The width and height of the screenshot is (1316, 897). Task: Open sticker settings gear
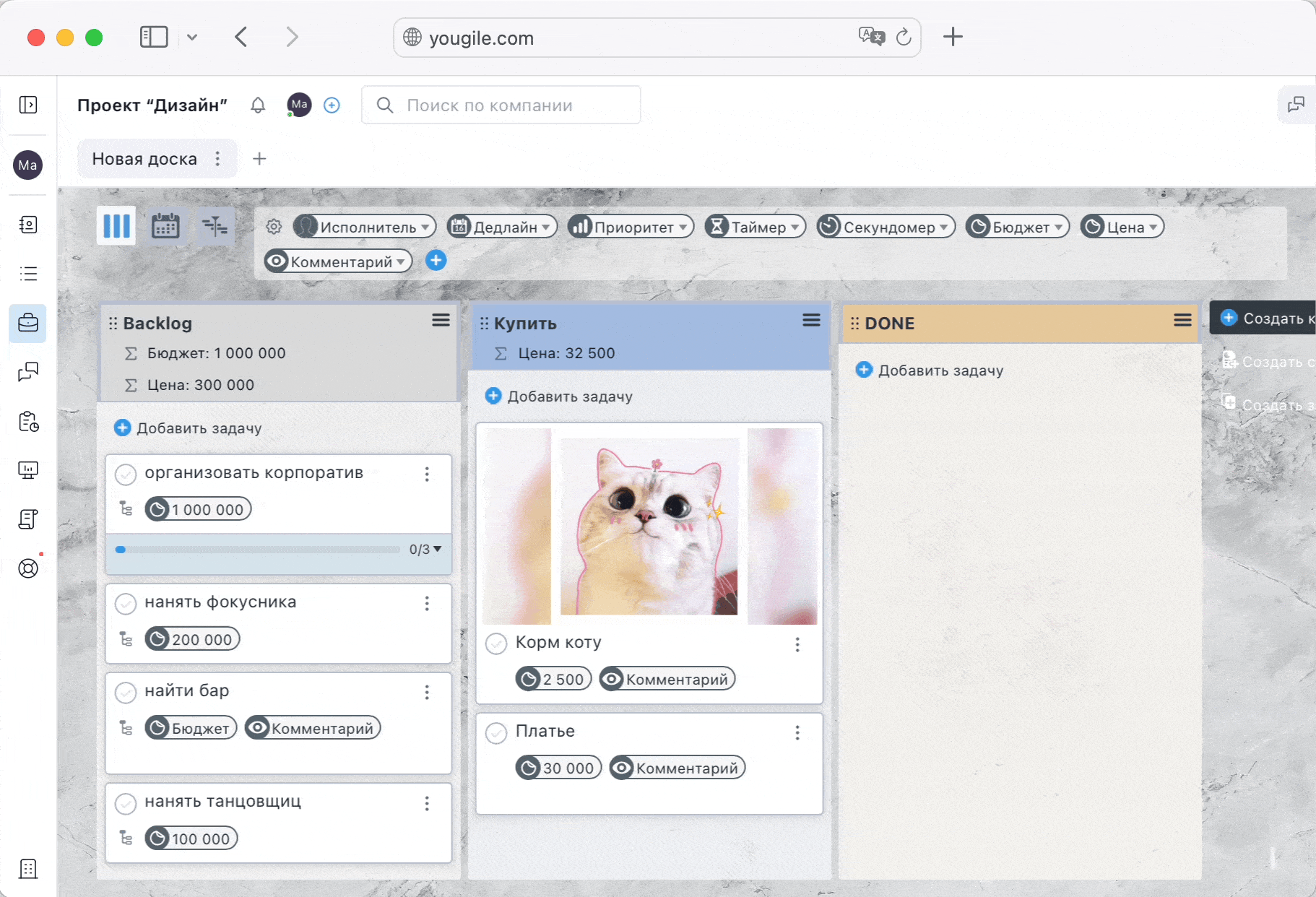pyautogui.click(x=274, y=227)
